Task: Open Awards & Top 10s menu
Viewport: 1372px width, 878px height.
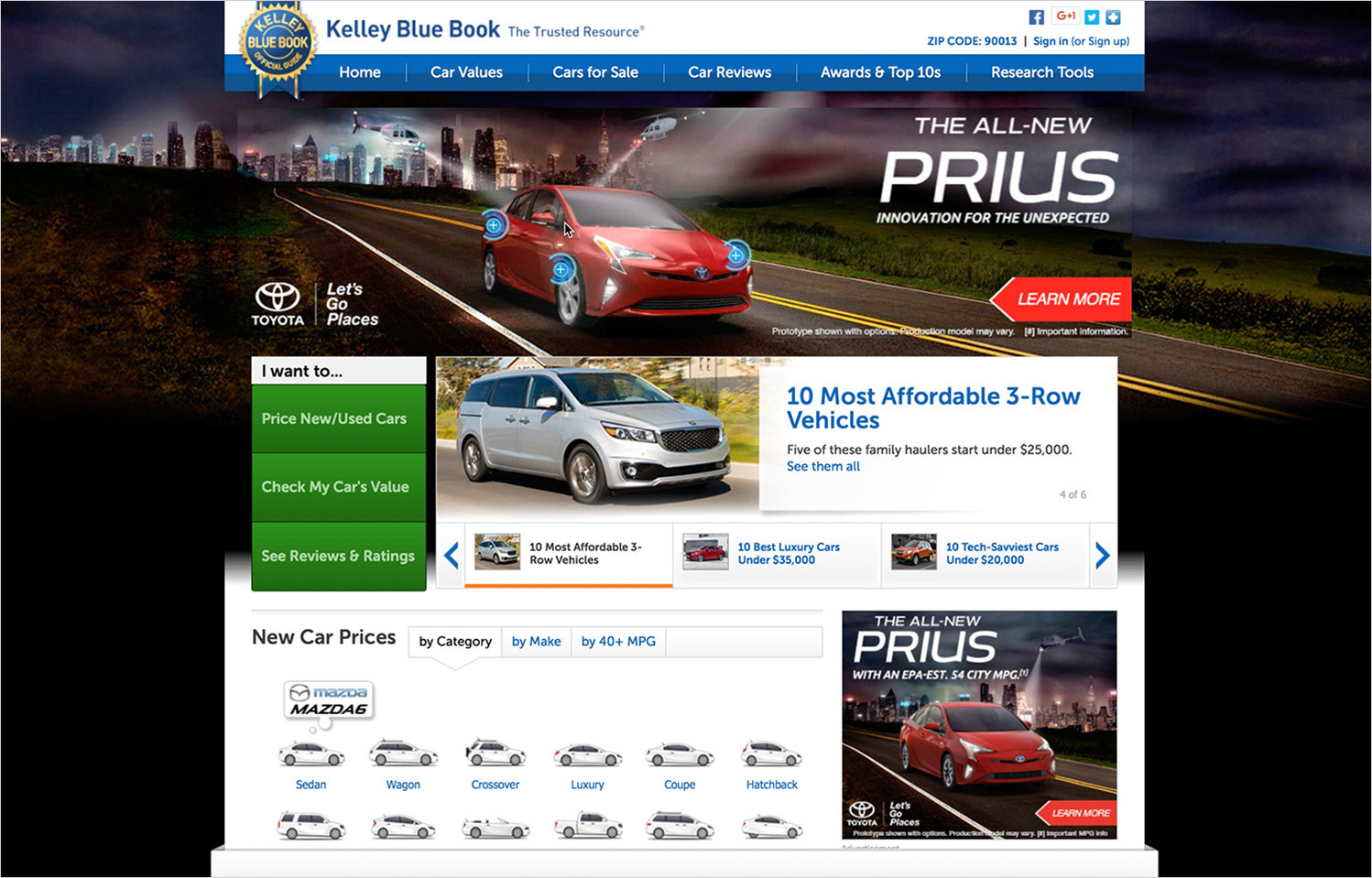Action: [x=881, y=72]
